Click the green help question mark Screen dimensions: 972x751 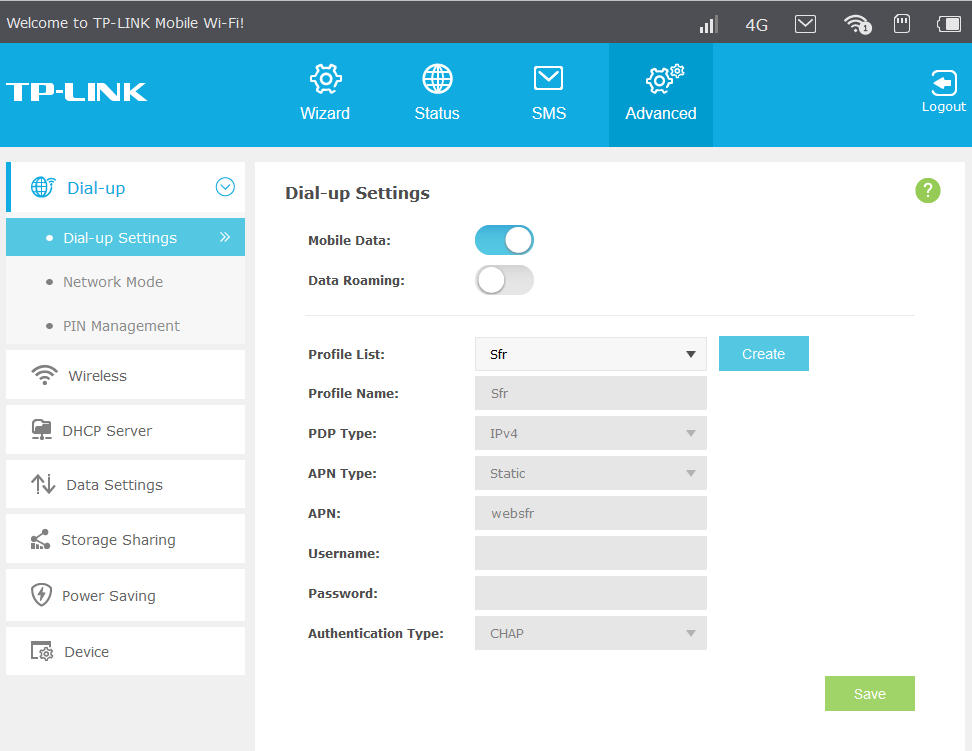(927, 190)
